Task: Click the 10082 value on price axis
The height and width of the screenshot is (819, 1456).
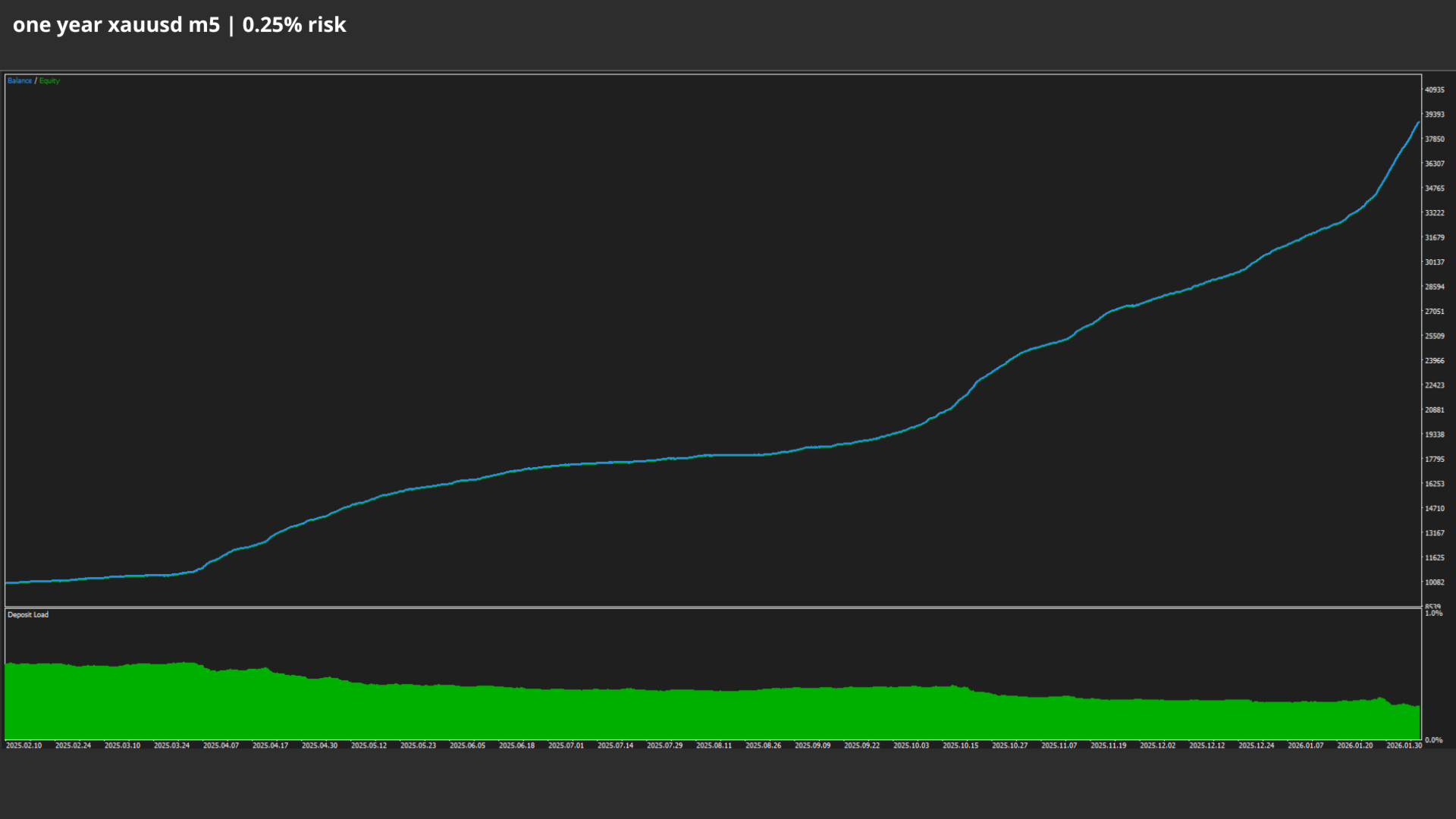Action: pos(1434,582)
